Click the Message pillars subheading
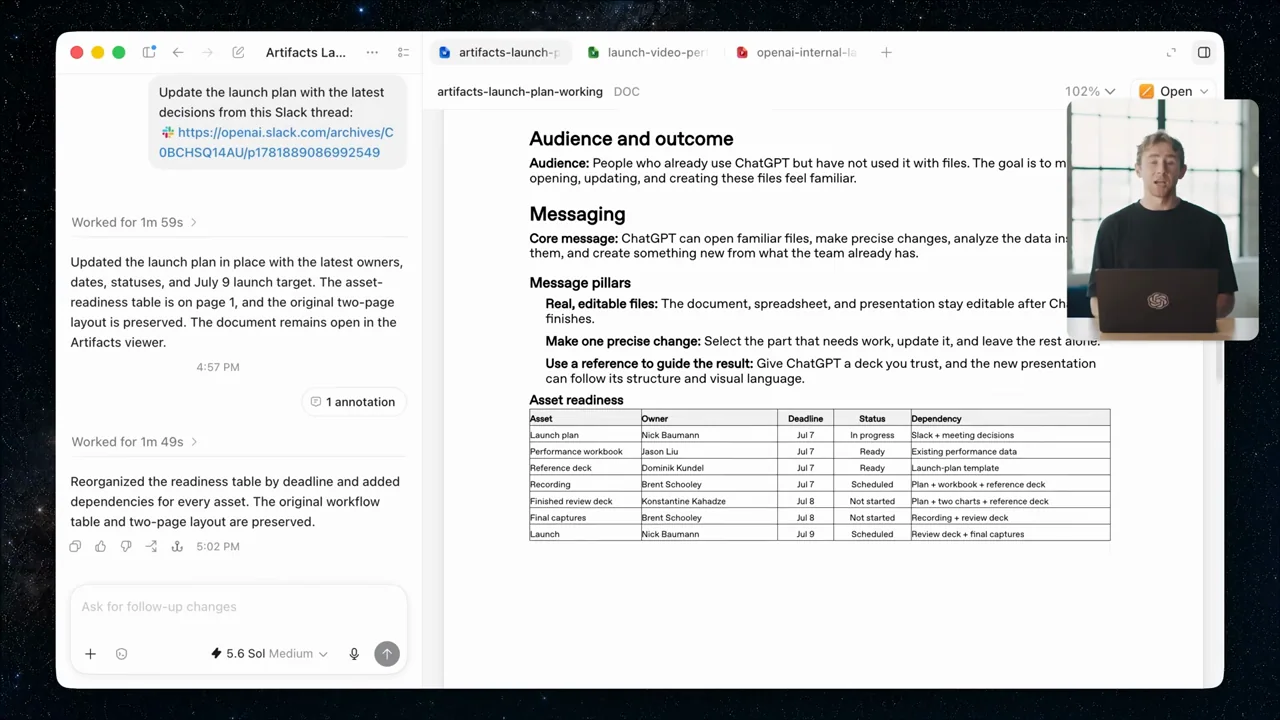 pos(580,283)
